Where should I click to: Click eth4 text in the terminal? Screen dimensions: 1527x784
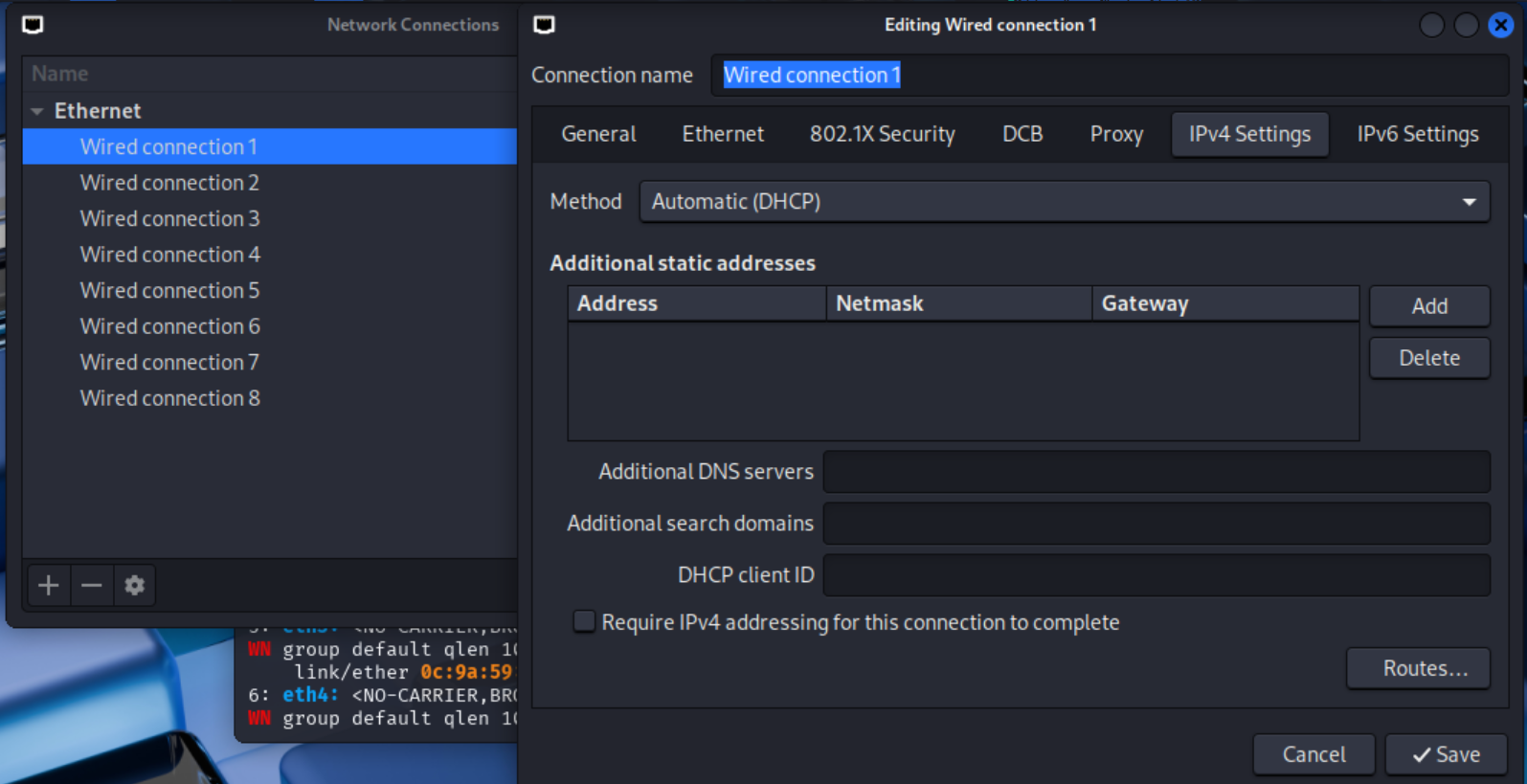(310, 695)
